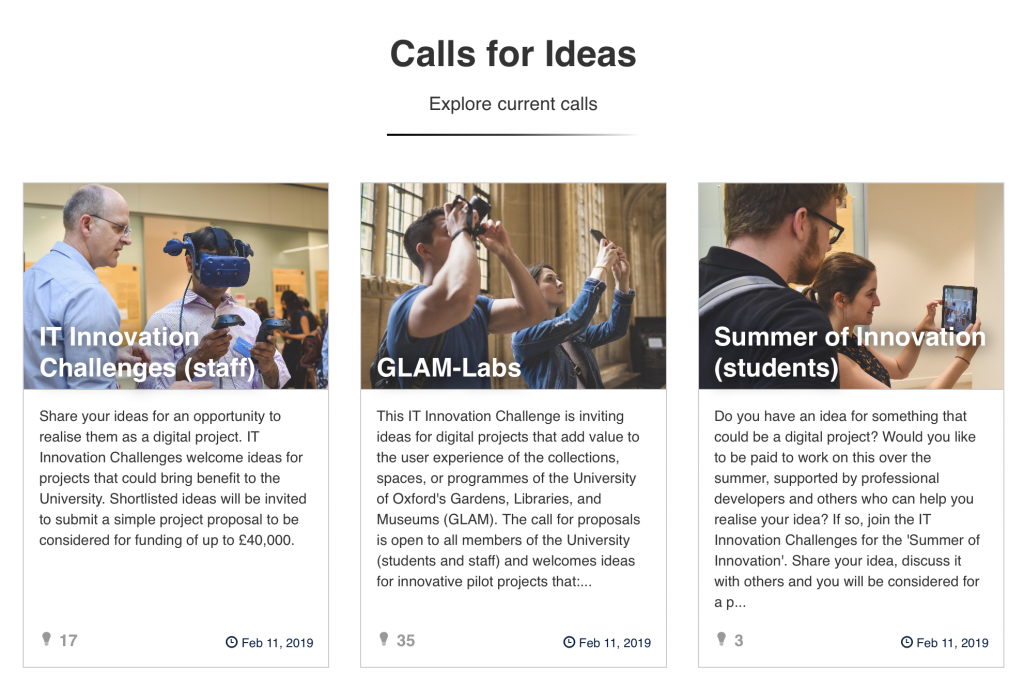Click the lightbulb icon on Summer of Innovation card
The width and height of the screenshot is (1024, 689).
[x=722, y=638]
